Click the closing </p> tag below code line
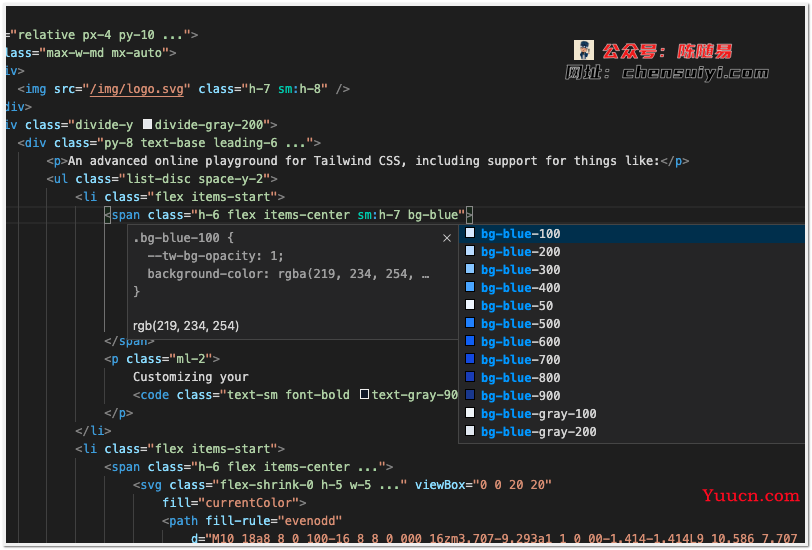 click(x=119, y=413)
